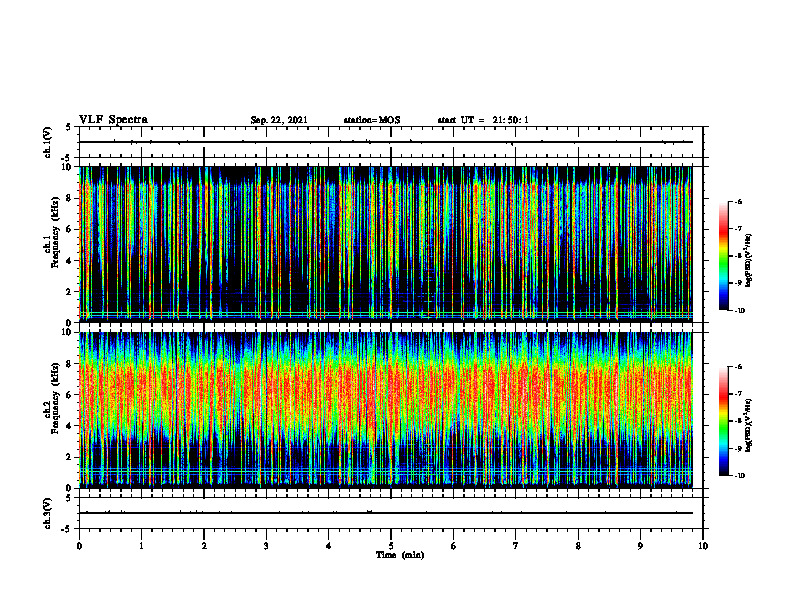The height and width of the screenshot is (612, 792).
Task: Click the ch.1 colorbar "log(PSD)" label
Action: pos(749,260)
